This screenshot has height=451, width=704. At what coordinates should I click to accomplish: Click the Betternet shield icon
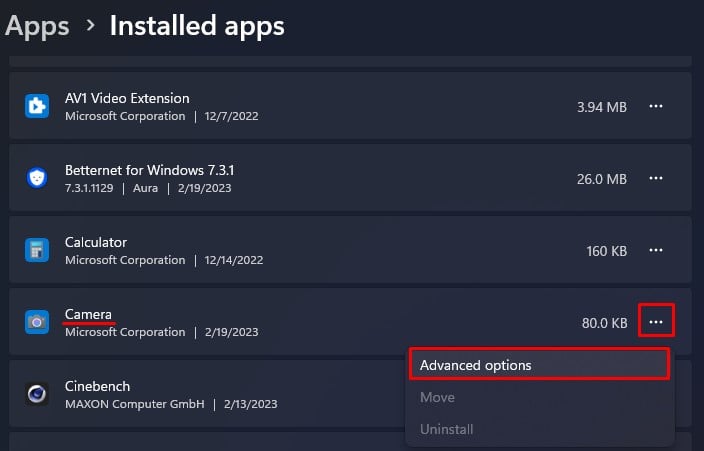click(37, 178)
